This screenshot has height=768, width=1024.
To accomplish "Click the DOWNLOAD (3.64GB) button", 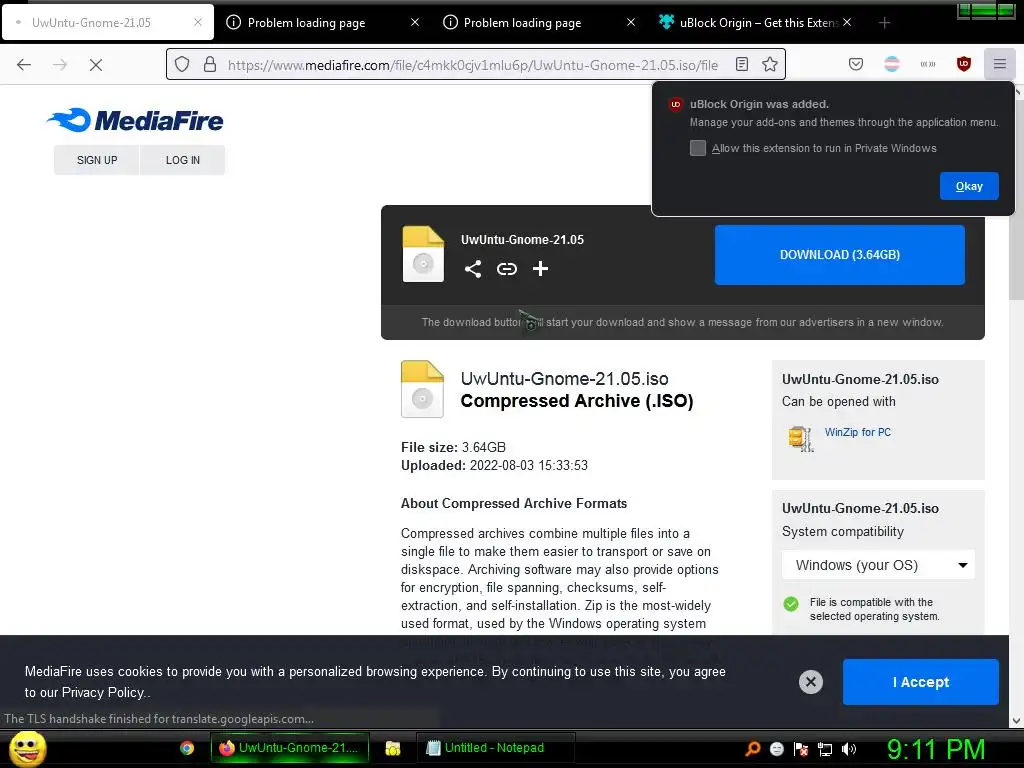I will [839, 255].
